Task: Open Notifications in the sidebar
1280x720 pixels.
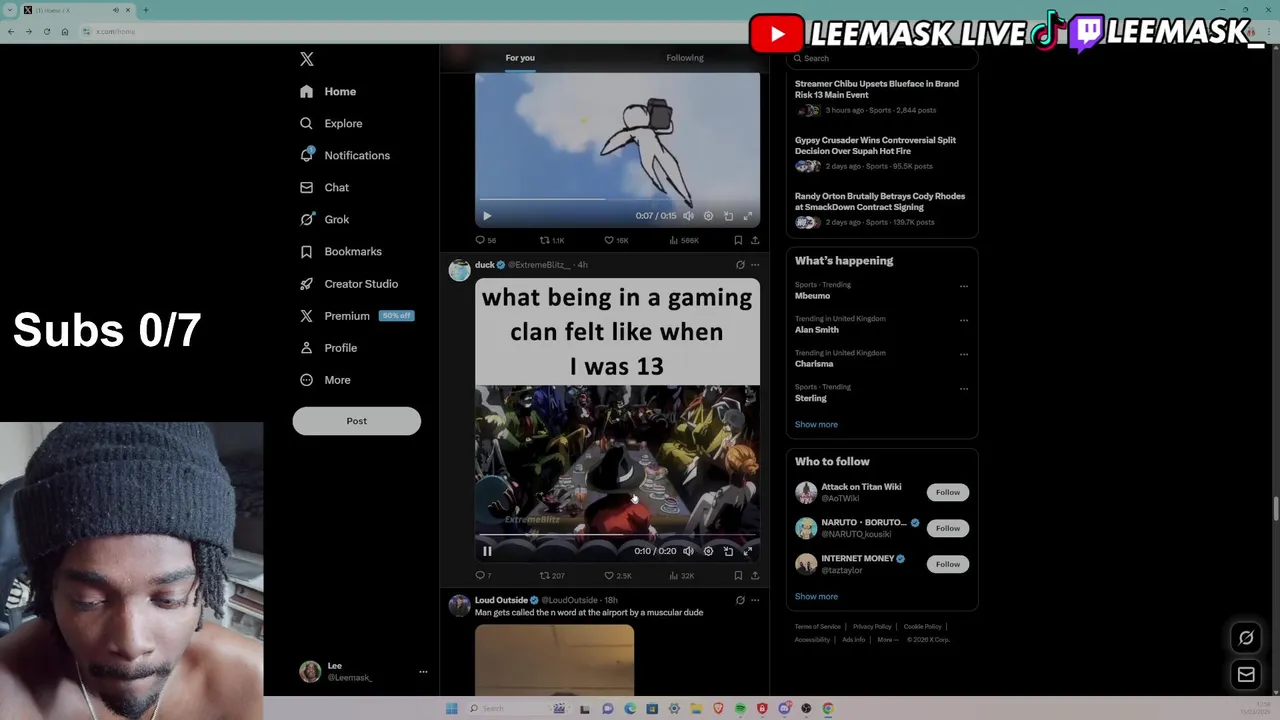Action: tap(345, 155)
